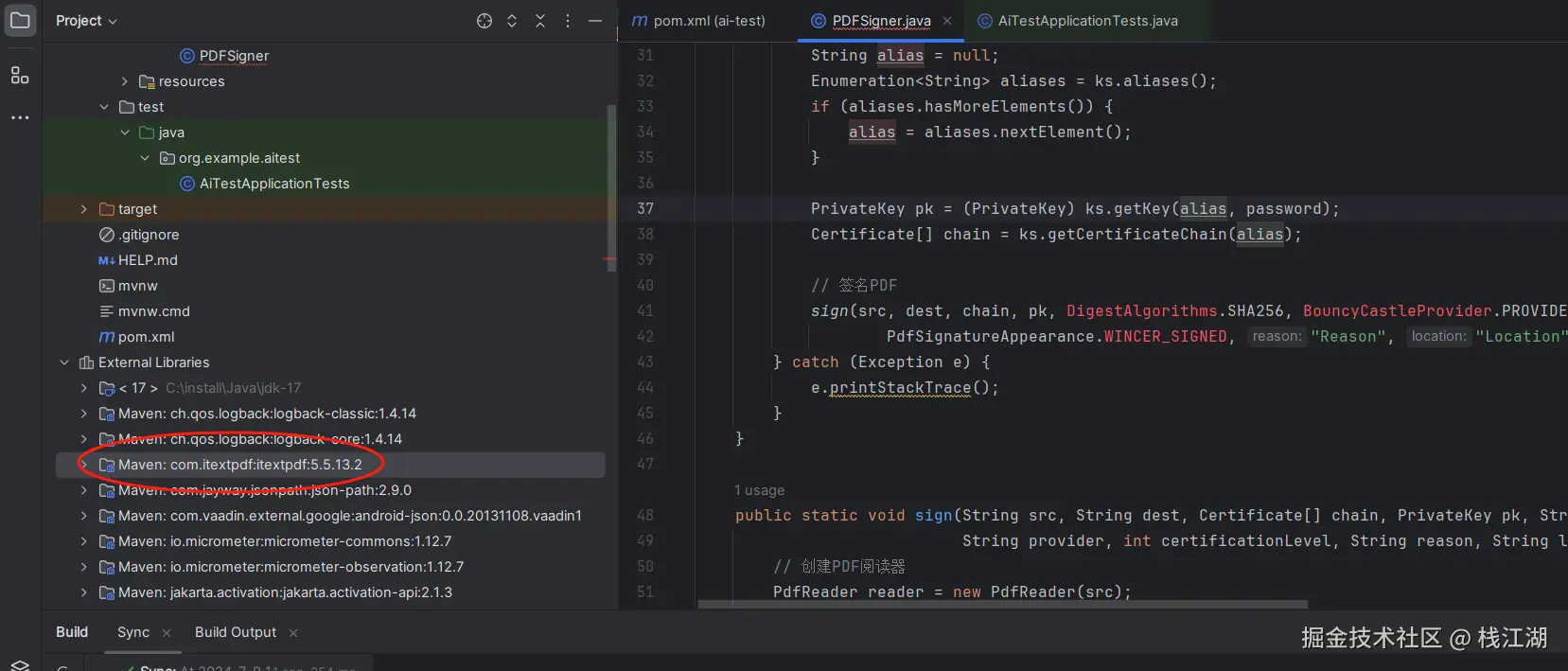The image size is (1568, 671).
Task: Open bottom-left layers tool window icon
Action: [x=20, y=664]
